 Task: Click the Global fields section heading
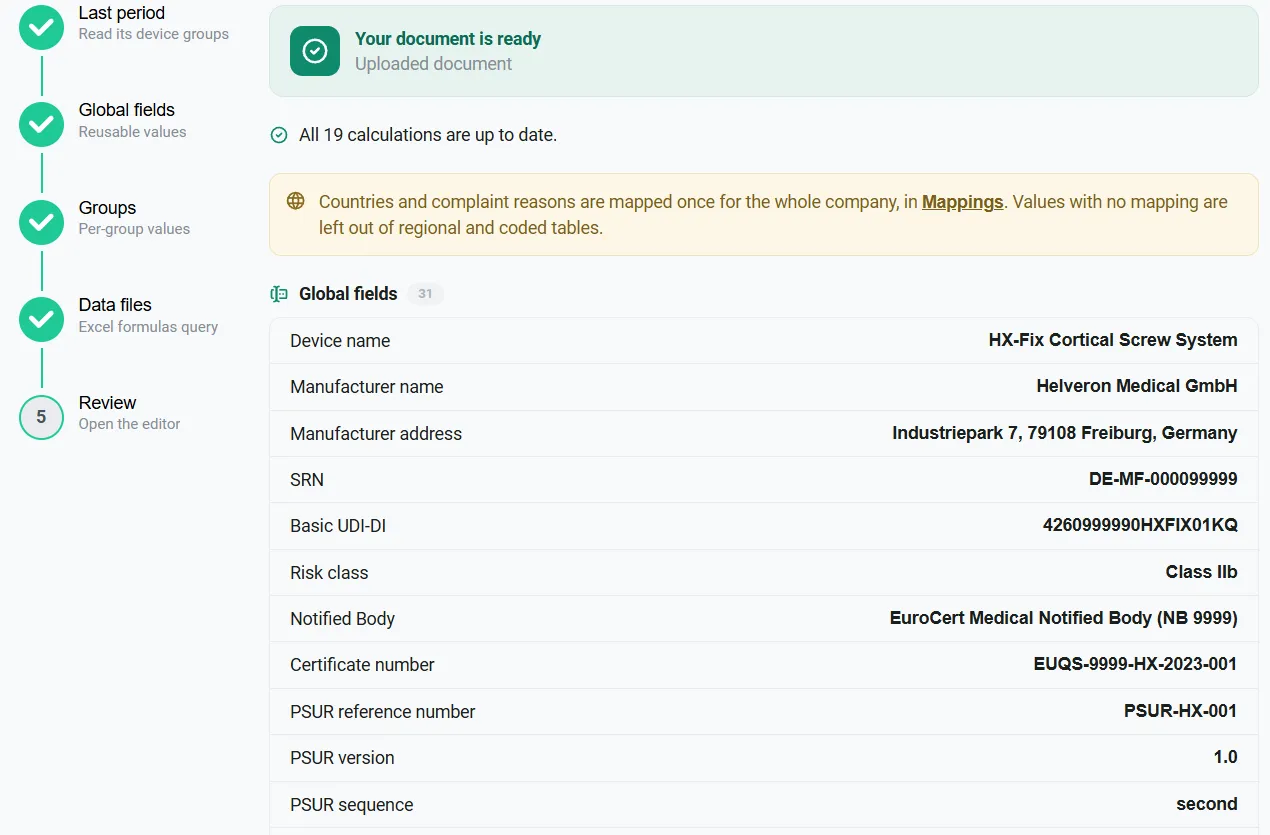tap(348, 294)
